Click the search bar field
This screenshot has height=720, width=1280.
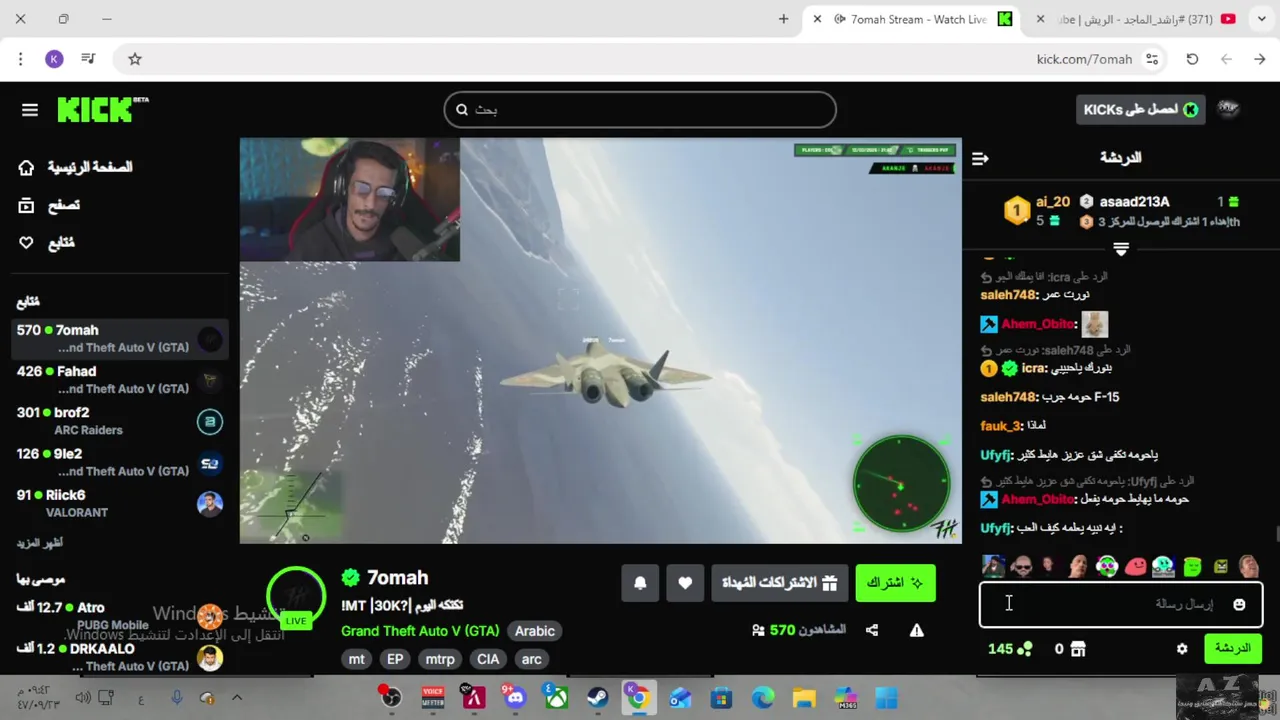640,110
